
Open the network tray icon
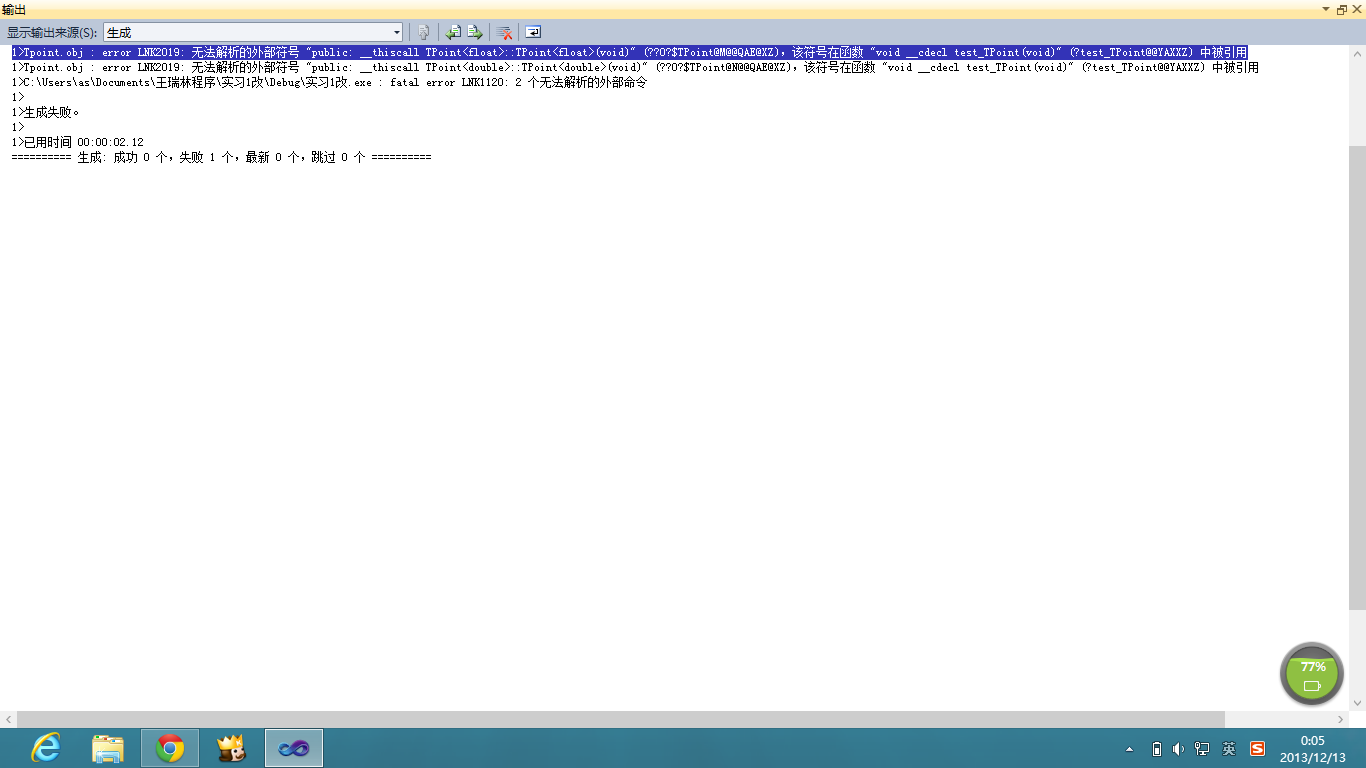(x=1202, y=749)
